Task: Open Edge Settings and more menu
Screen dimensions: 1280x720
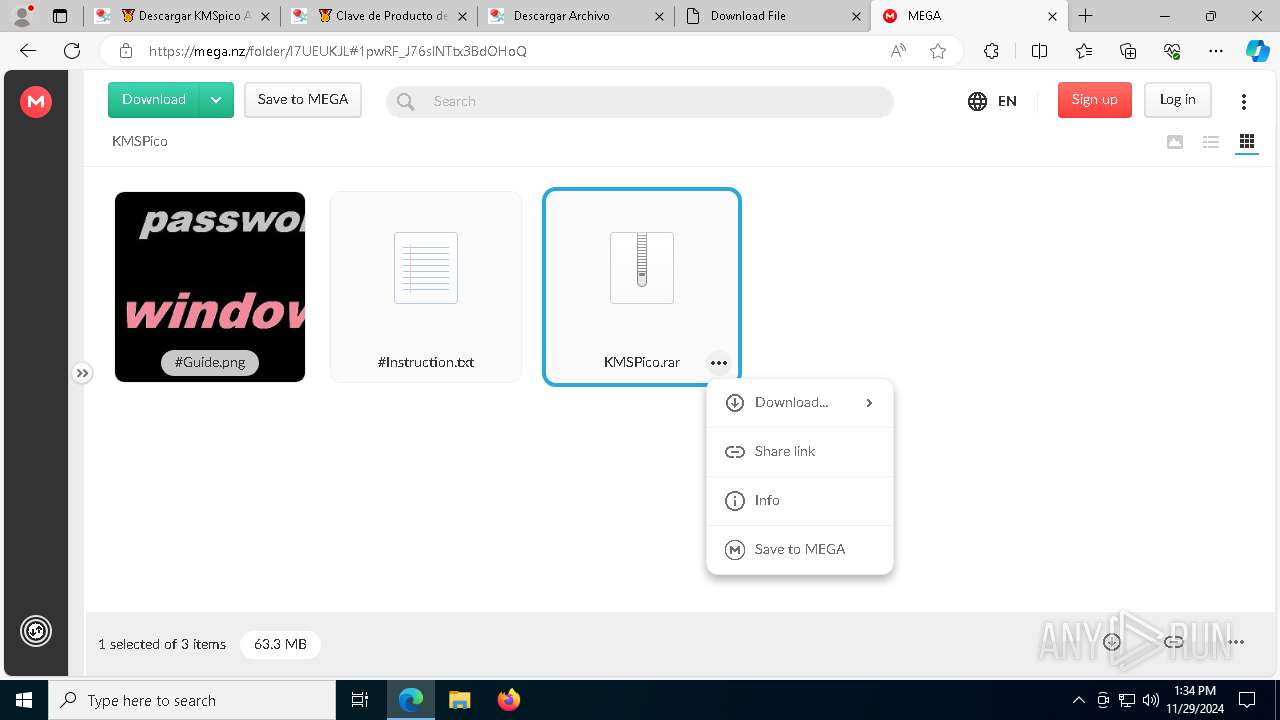Action: 1216,51
